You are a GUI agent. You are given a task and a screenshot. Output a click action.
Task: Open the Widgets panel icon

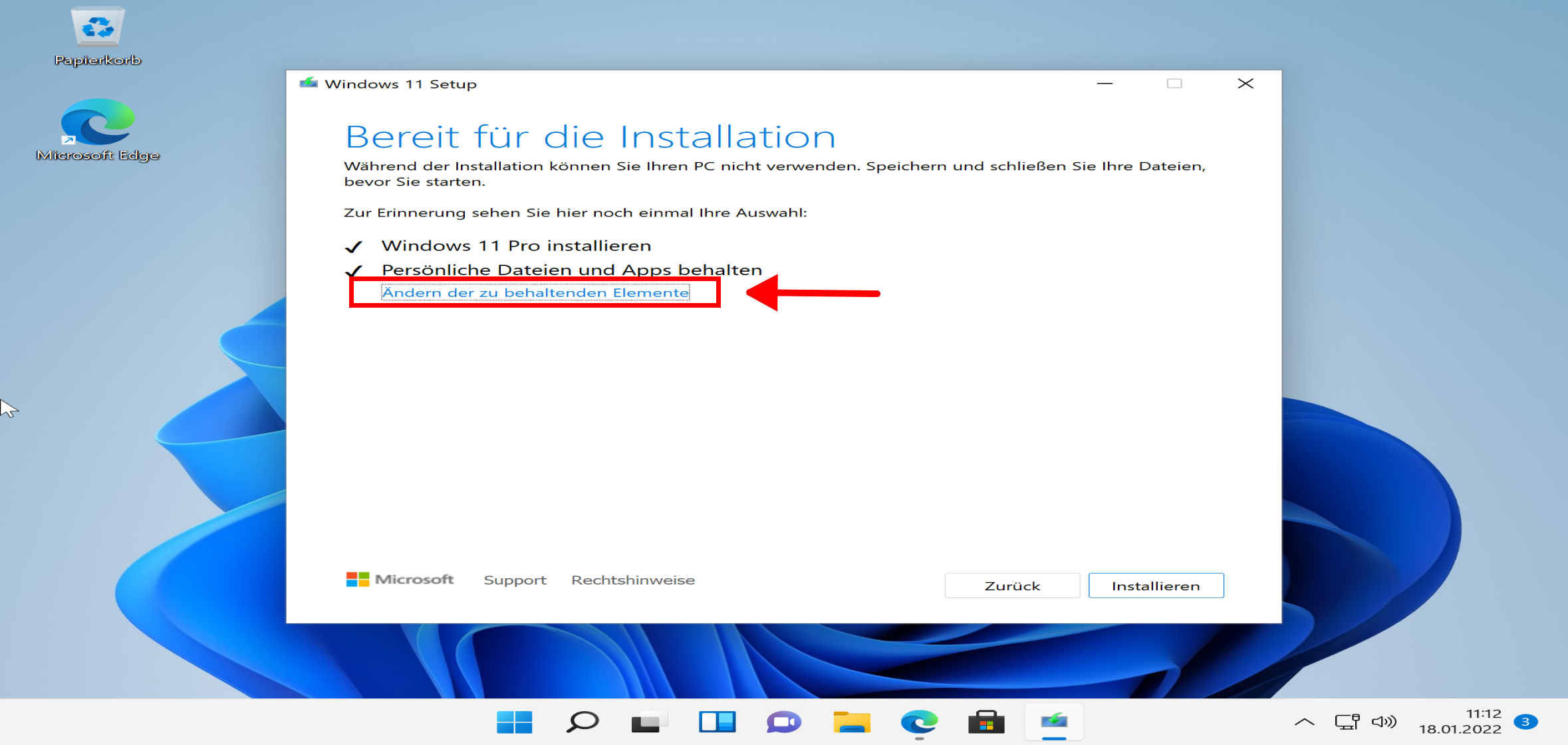coord(717,722)
